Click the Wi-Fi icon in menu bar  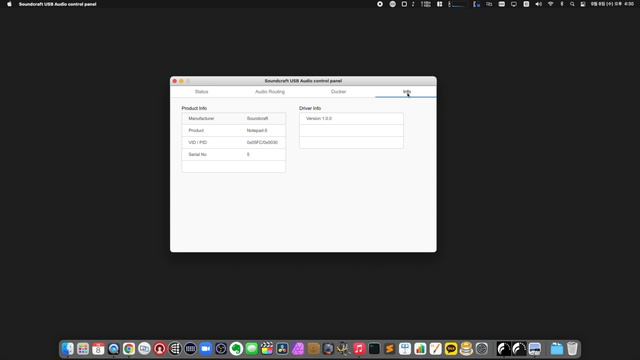click(x=550, y=4)
